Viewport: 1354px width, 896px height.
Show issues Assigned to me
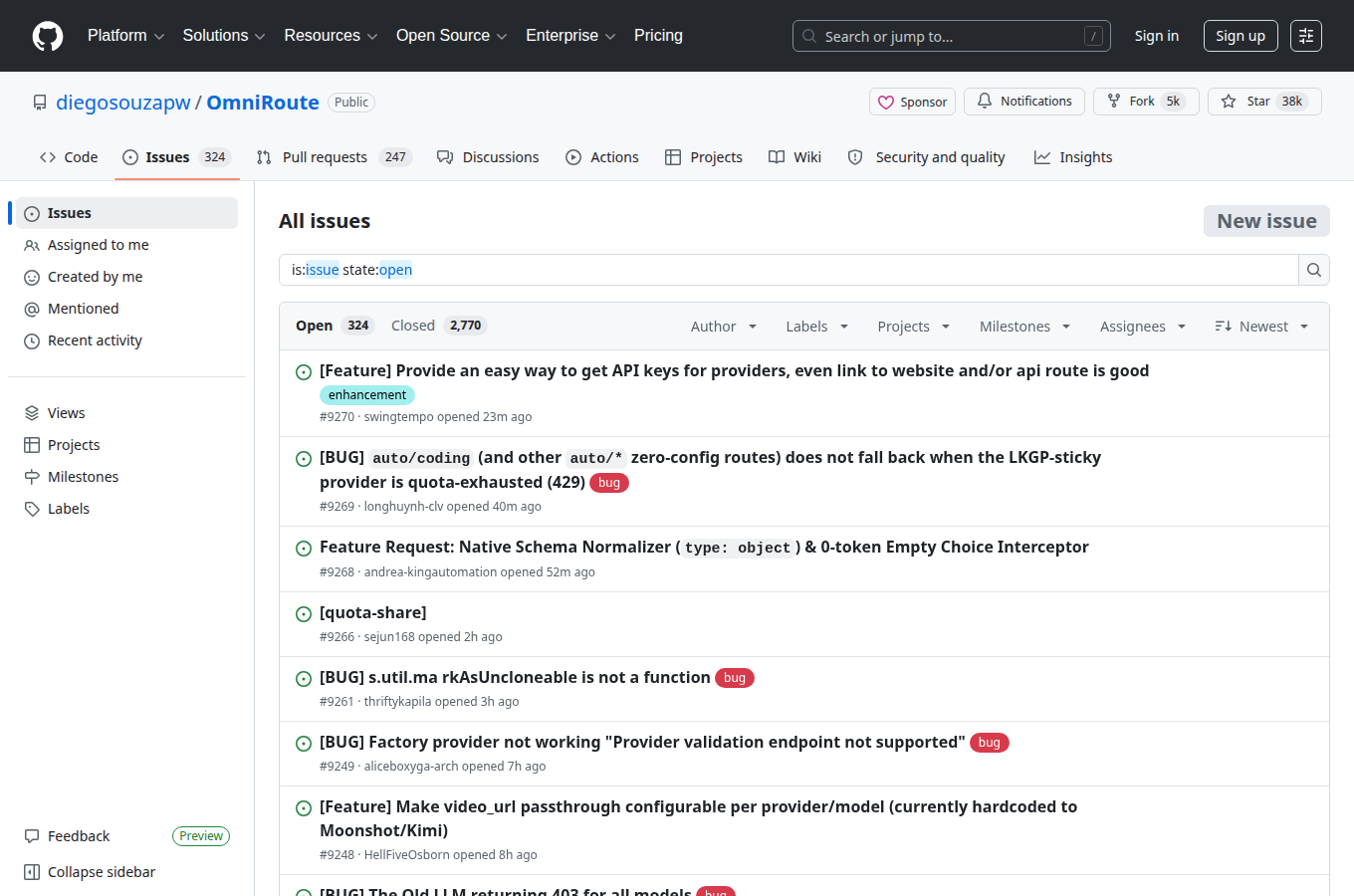point(126,245)
